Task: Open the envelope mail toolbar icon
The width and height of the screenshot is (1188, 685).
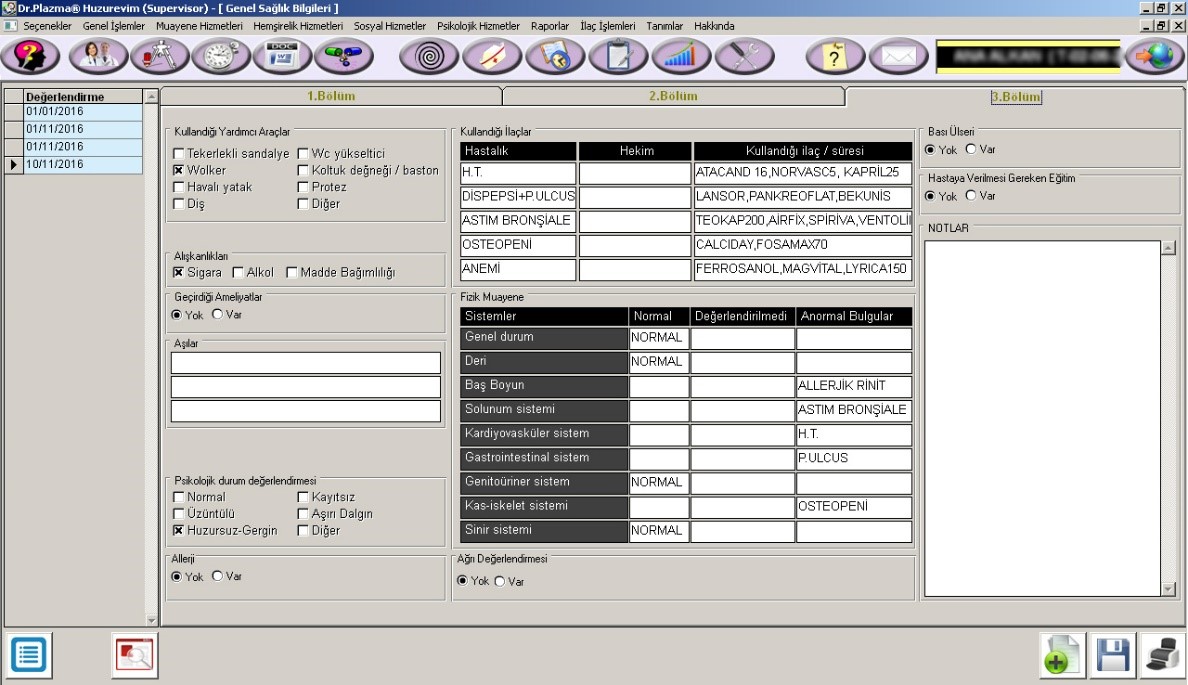Action: point(899,56)
